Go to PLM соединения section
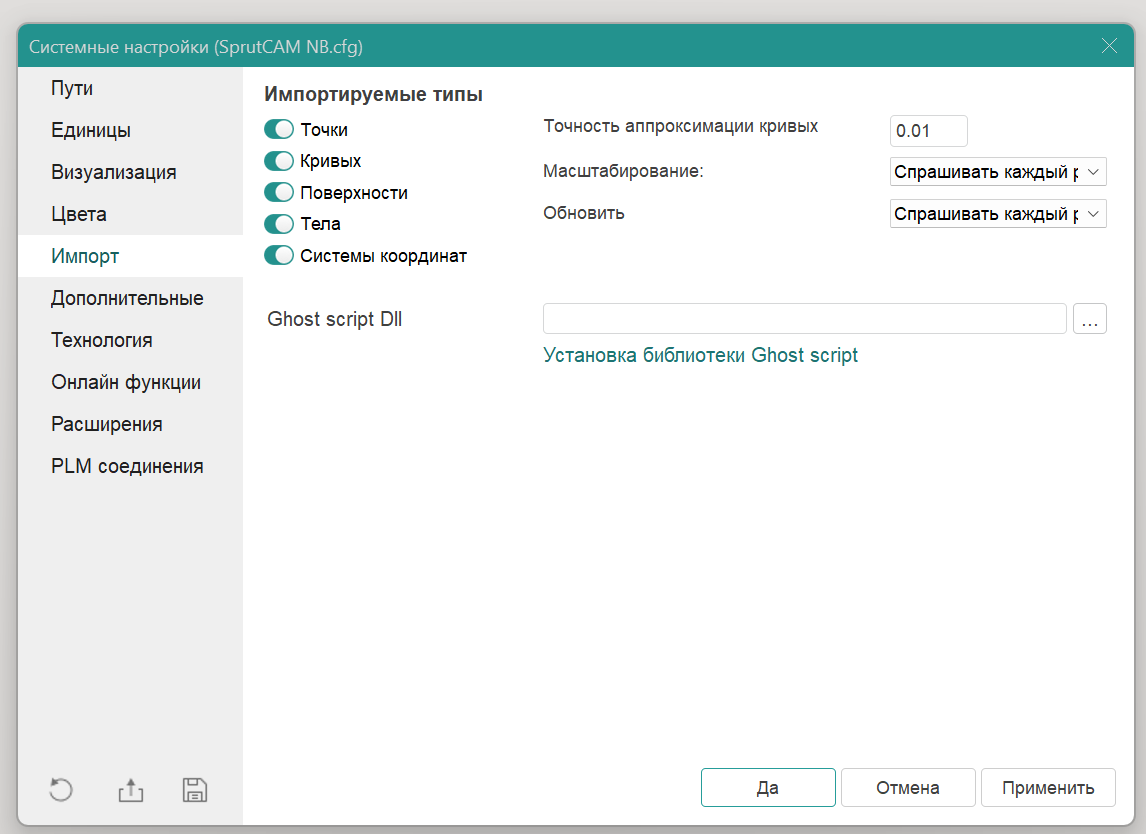The image size is (1146, 834). tap(127, 466)
